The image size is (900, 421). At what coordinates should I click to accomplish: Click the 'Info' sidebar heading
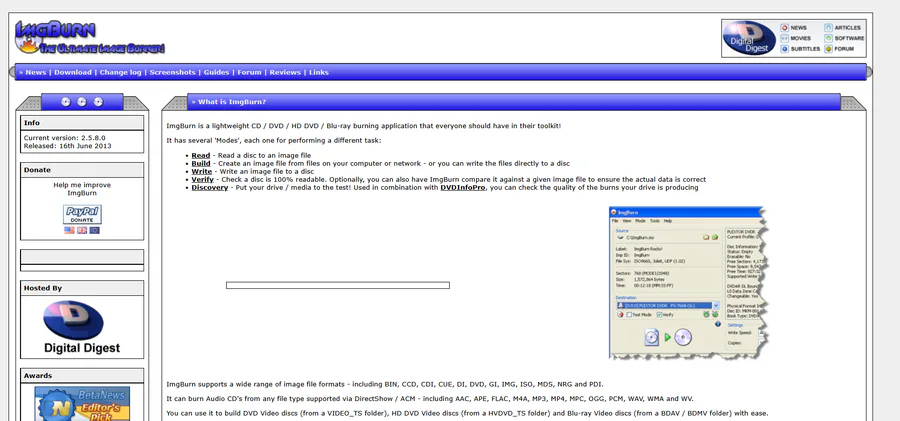82,123
